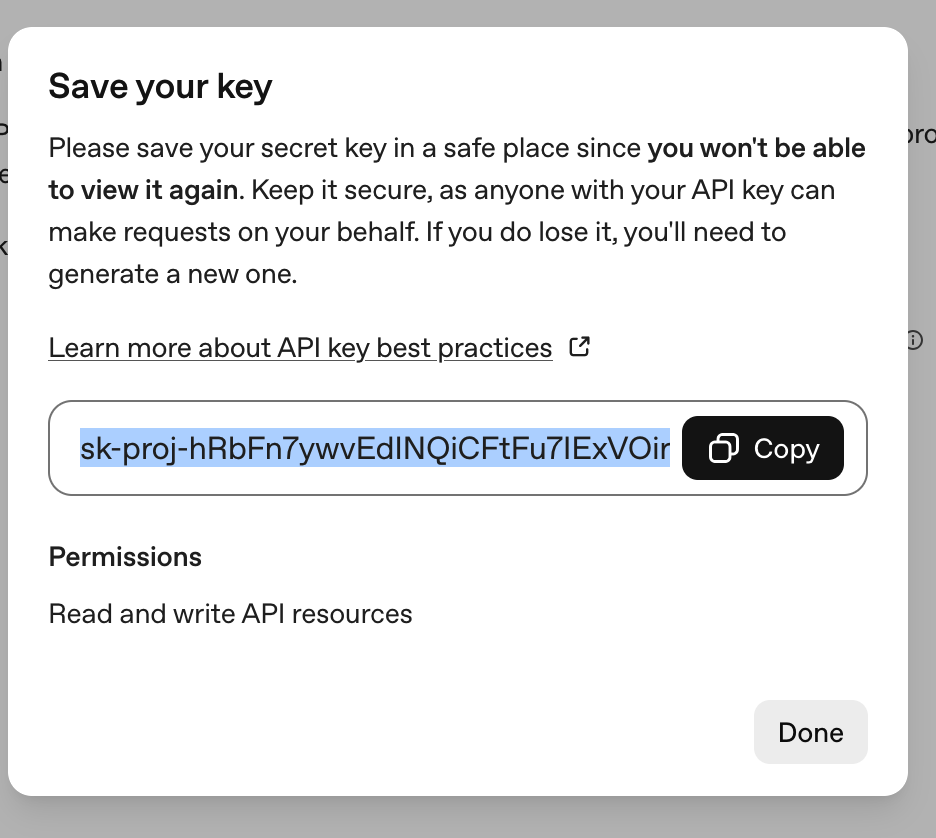Click the Read and write API resources text
This screenshot has height=838, width=936.
230,613
